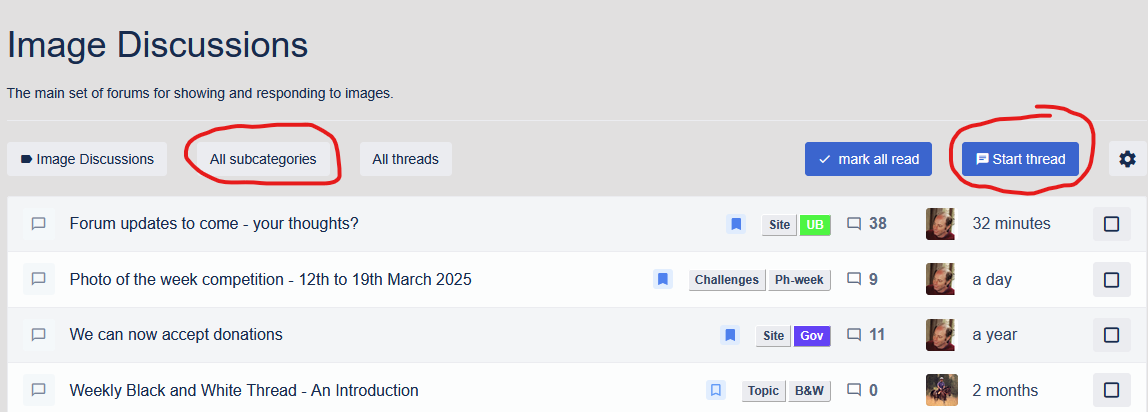Click reply count icon showing 38 comments
Screen dimensions: 1148x412
854,224
